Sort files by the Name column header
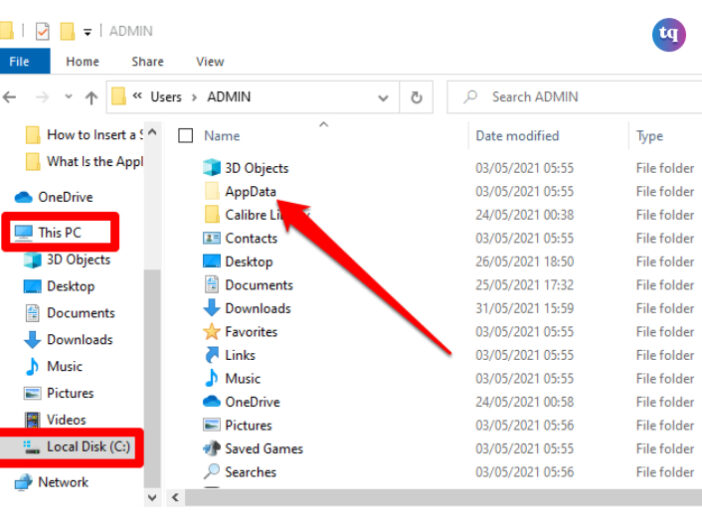Image resolution: width=702 pixels, height=526 pixels. coord(222,136)
